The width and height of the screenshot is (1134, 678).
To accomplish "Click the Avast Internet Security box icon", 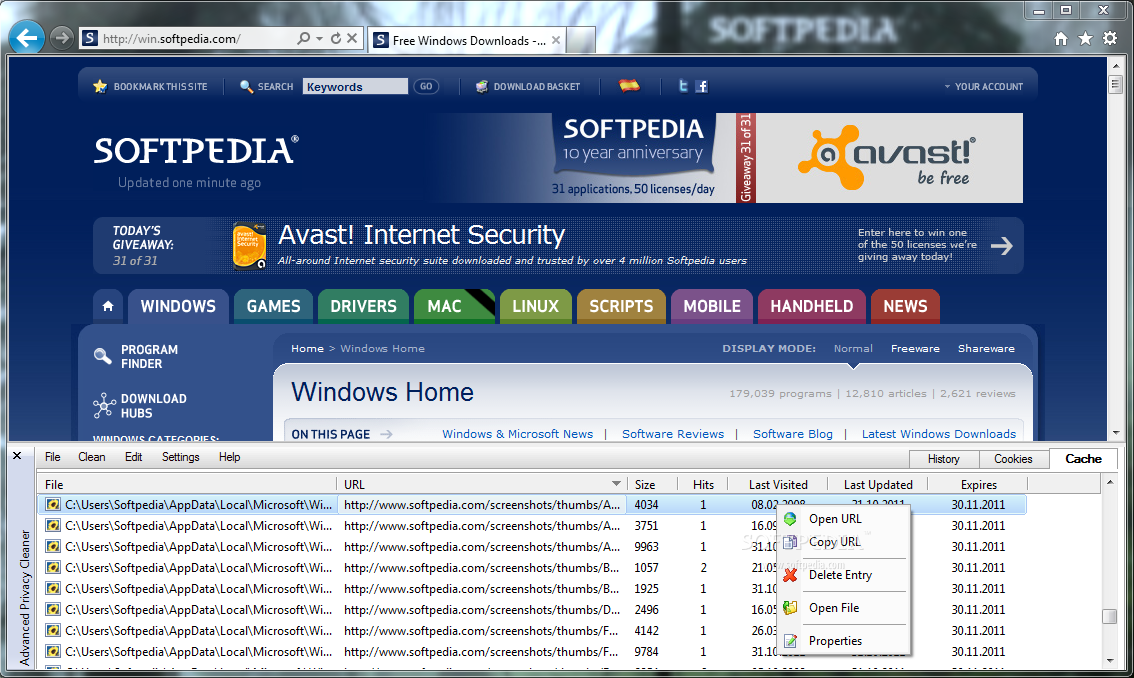I will click(x=249, y=246).
